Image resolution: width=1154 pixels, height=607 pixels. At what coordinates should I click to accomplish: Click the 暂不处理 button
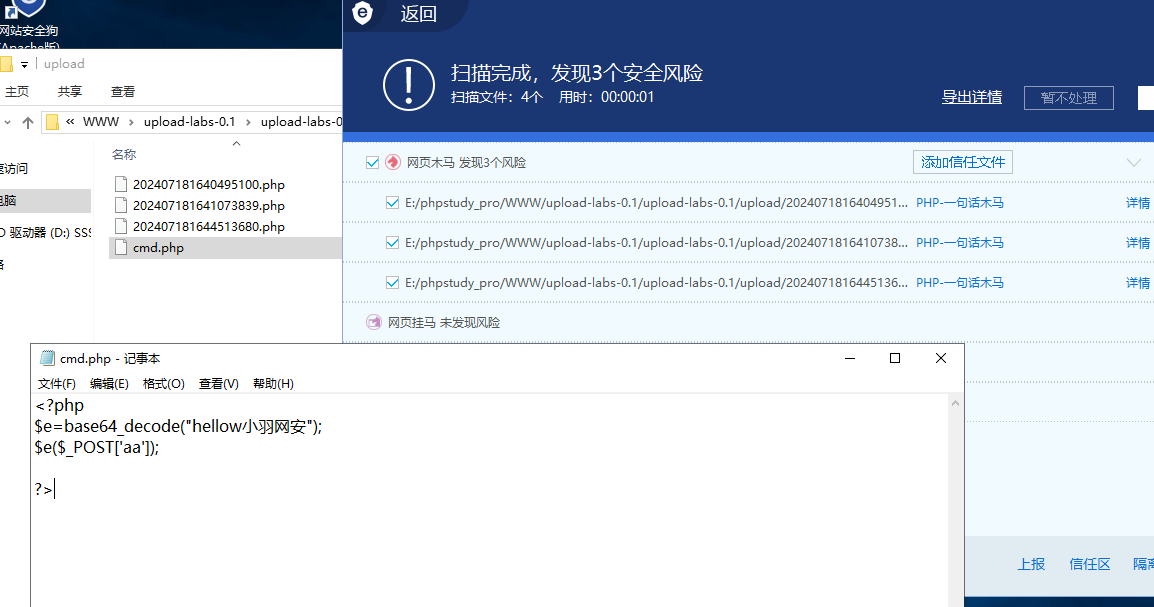point(1068,97)
